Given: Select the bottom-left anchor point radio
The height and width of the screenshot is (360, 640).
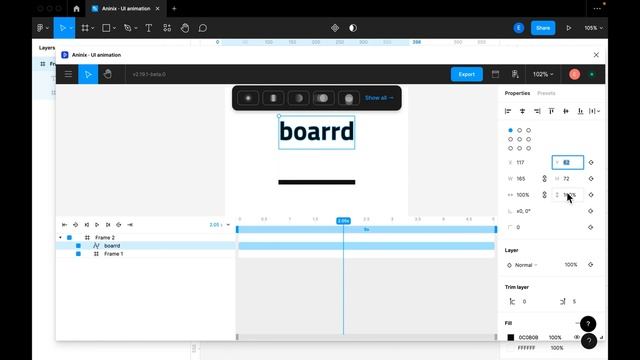Looking at the screenshot, I should (511, 148).
